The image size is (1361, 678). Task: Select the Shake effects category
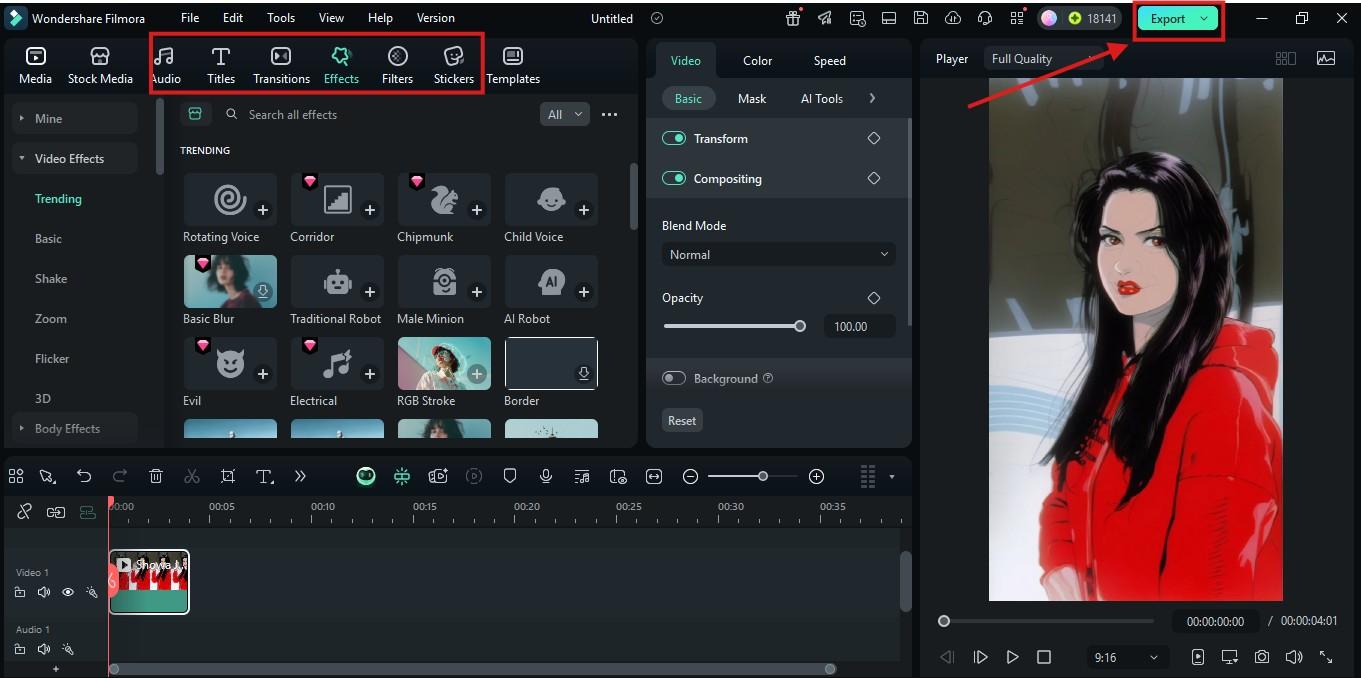coord(51,278)
